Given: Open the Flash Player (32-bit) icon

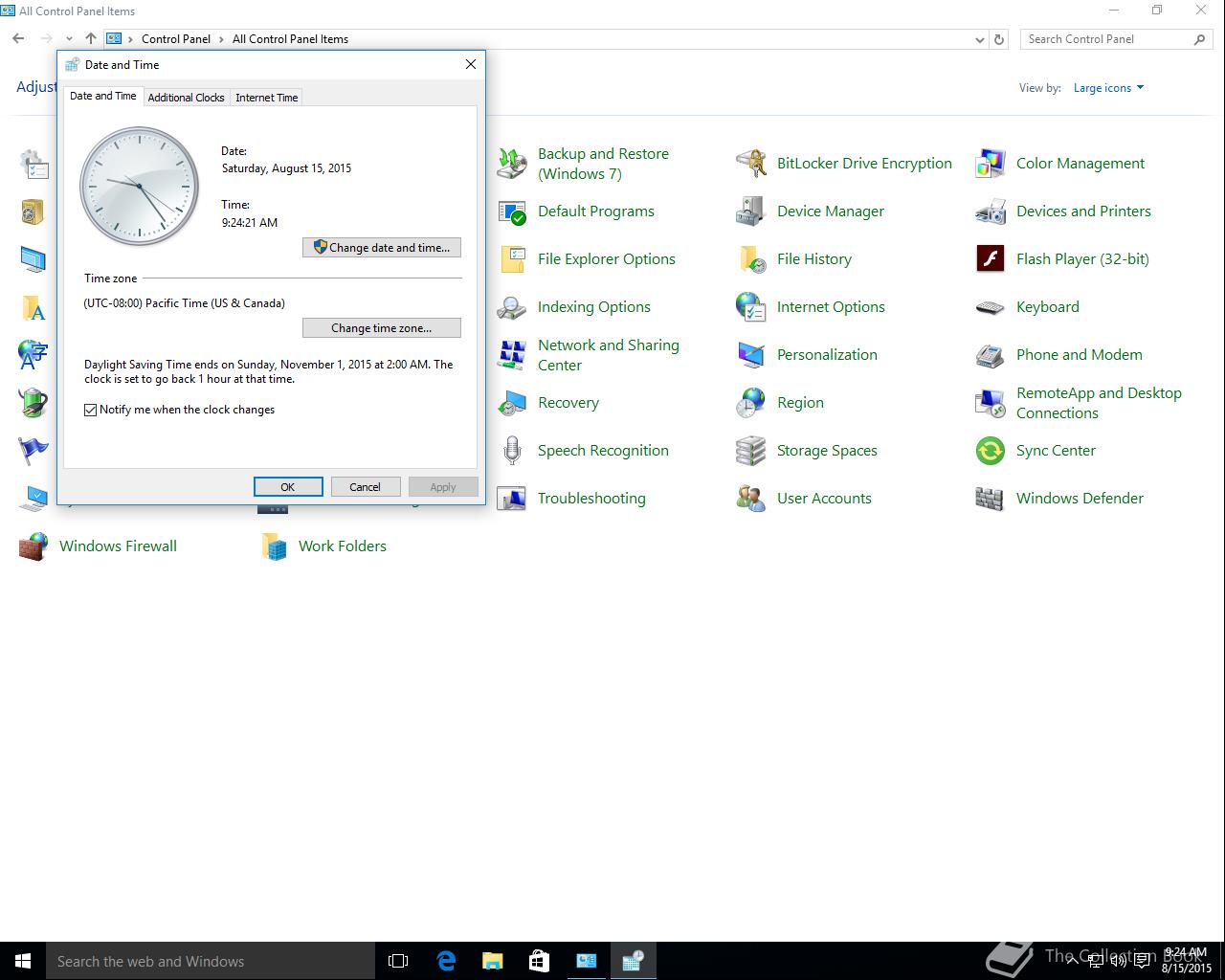Looking at the screenshot, I should pos(990,259).
